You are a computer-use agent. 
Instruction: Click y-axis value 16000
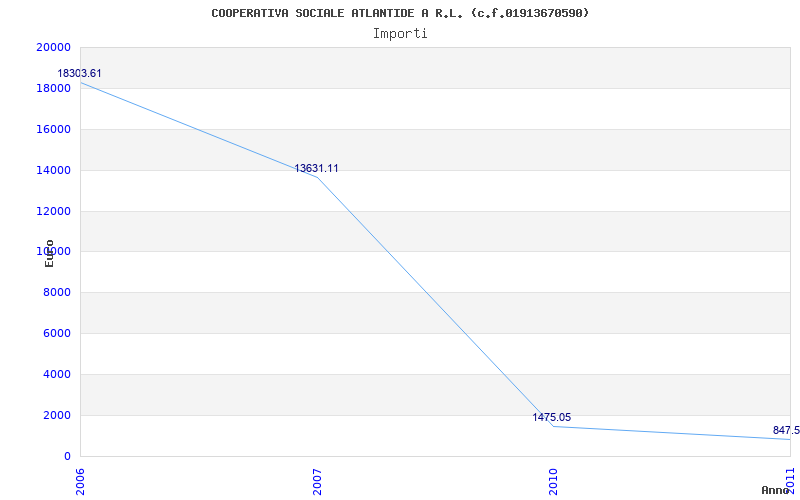pos(53,129)
